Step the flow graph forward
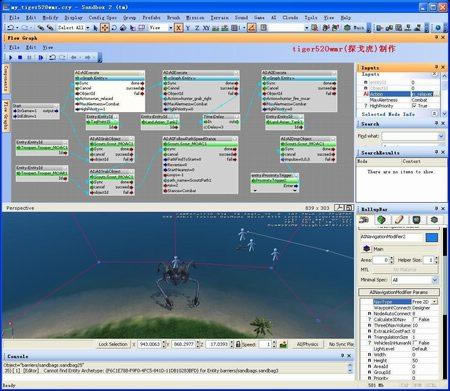 [x=41, y=57]
